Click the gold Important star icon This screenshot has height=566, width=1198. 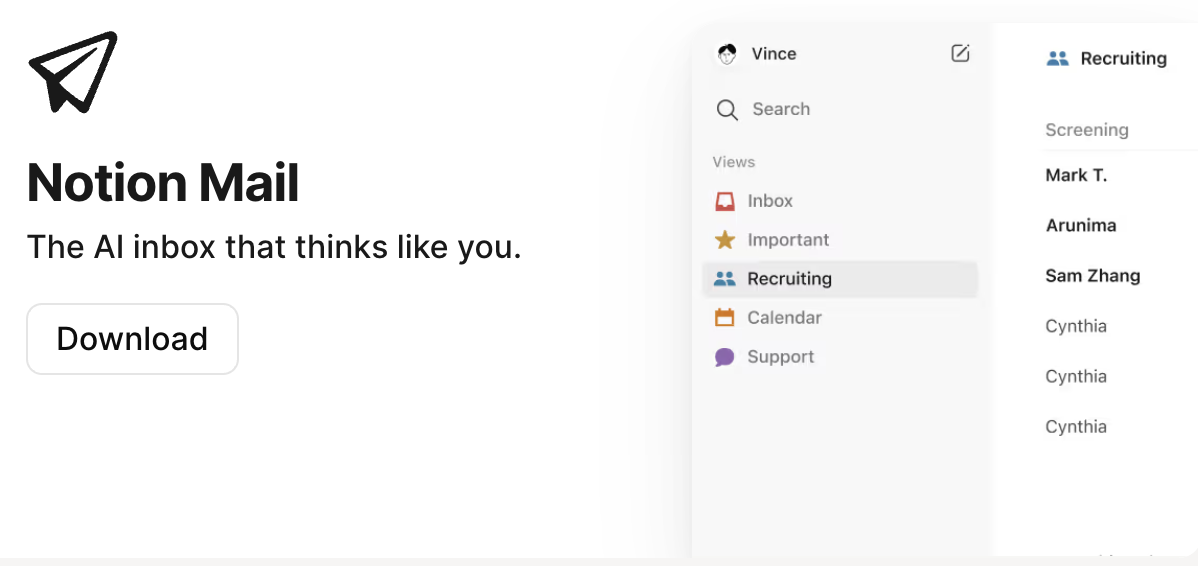(725, 240)
